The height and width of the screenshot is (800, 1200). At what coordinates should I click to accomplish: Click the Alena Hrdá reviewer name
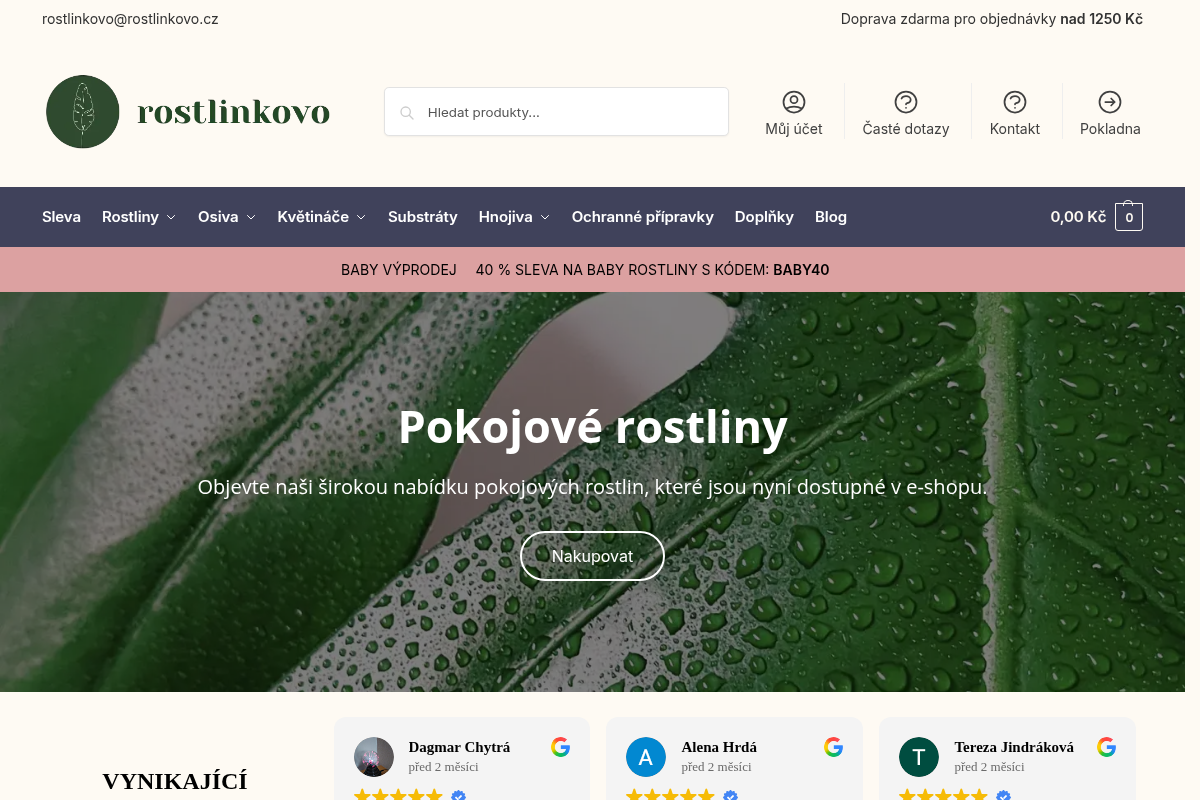click(x=719, y=747)
